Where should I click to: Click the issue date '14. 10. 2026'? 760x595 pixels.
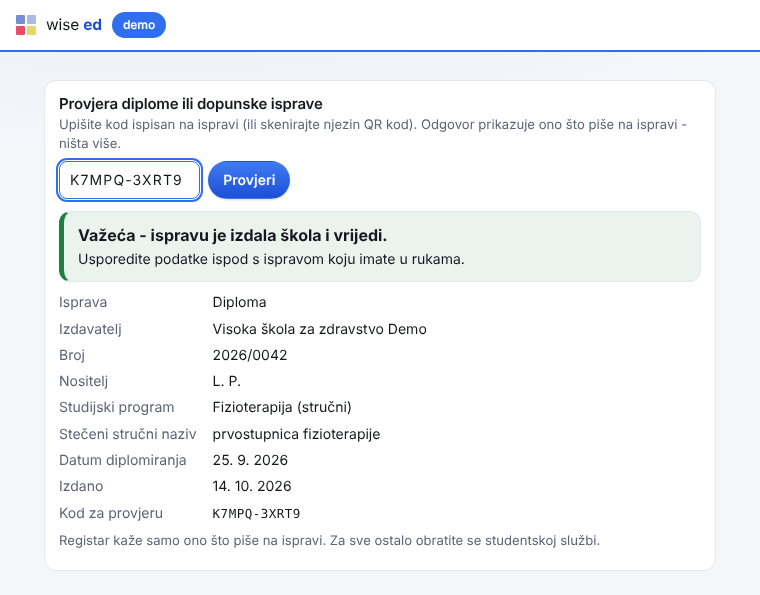click(x=252, y=486)
